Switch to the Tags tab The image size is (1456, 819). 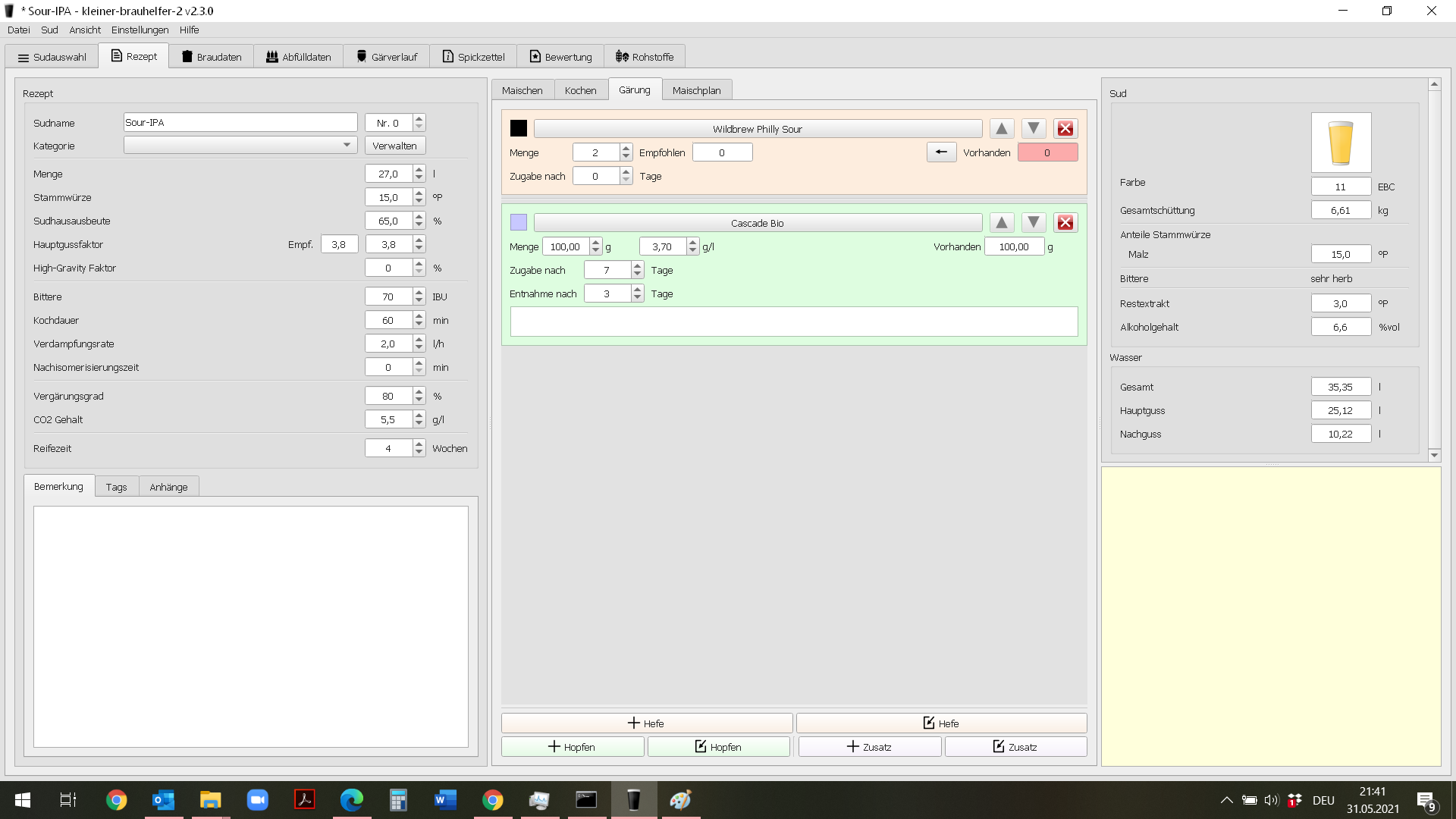(116, 487)
